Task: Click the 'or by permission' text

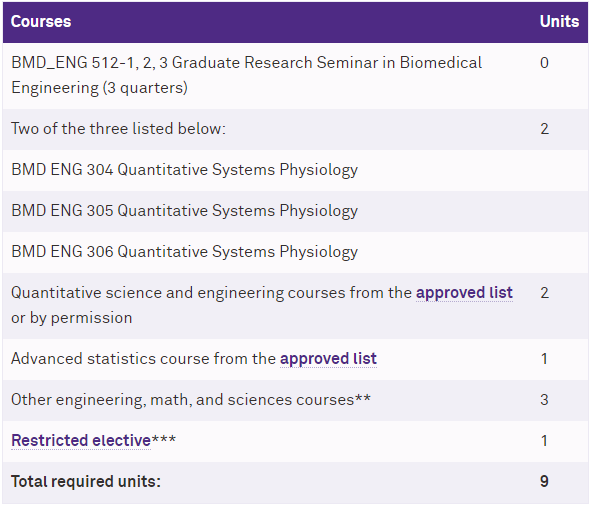Action: point(72,318)
